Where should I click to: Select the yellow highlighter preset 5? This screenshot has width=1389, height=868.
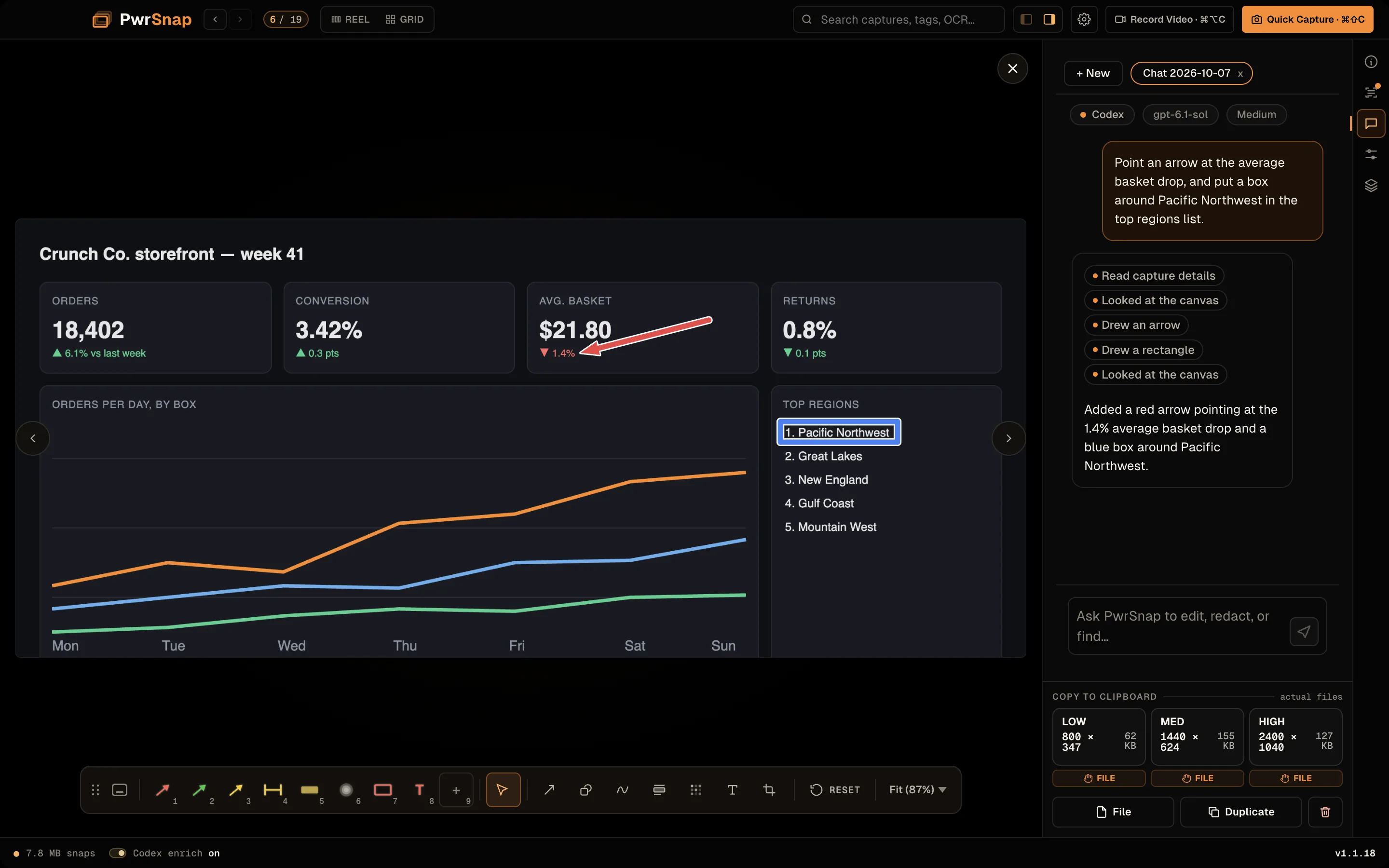coord(309,790)
